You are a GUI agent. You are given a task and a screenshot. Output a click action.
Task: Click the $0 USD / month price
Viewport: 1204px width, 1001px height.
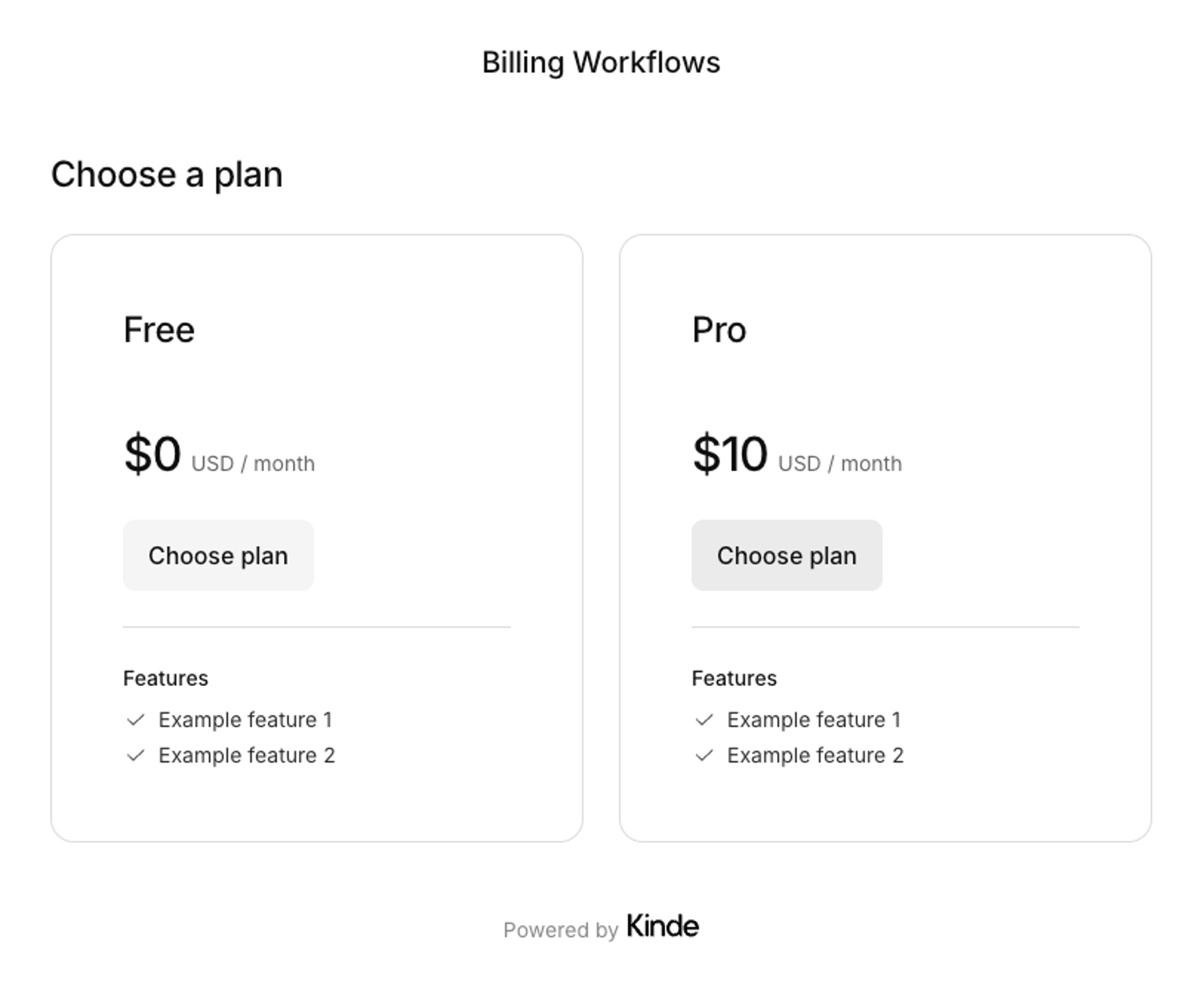click(219, 455)
